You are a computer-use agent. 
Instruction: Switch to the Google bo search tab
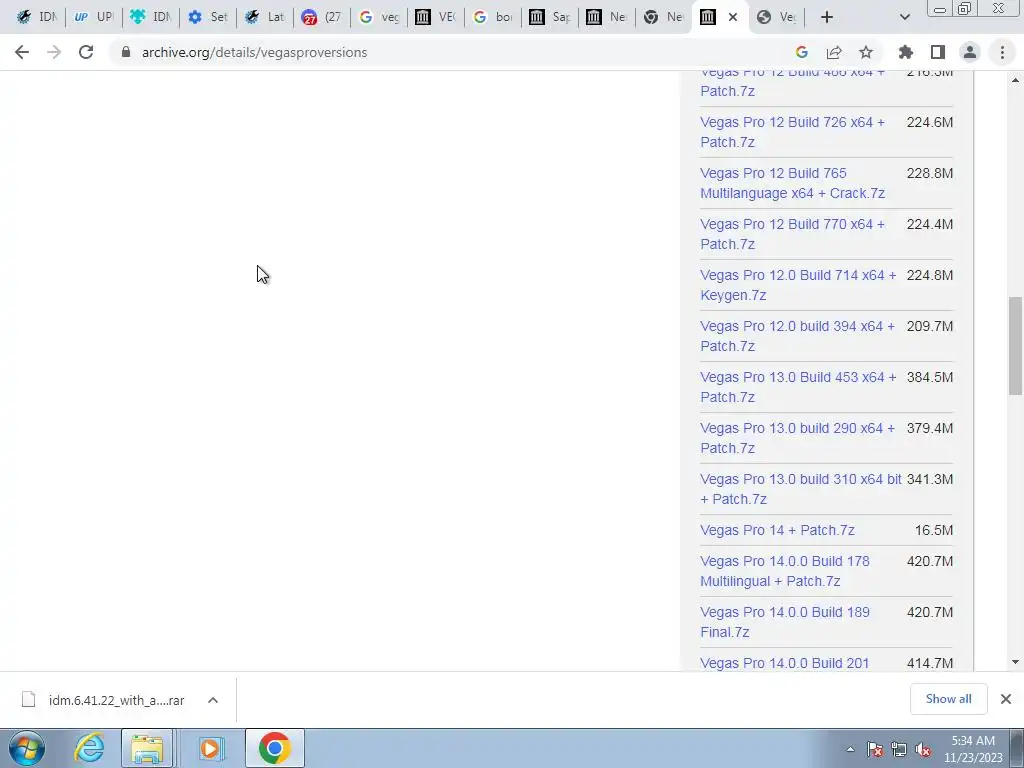[x=492, y=17]
